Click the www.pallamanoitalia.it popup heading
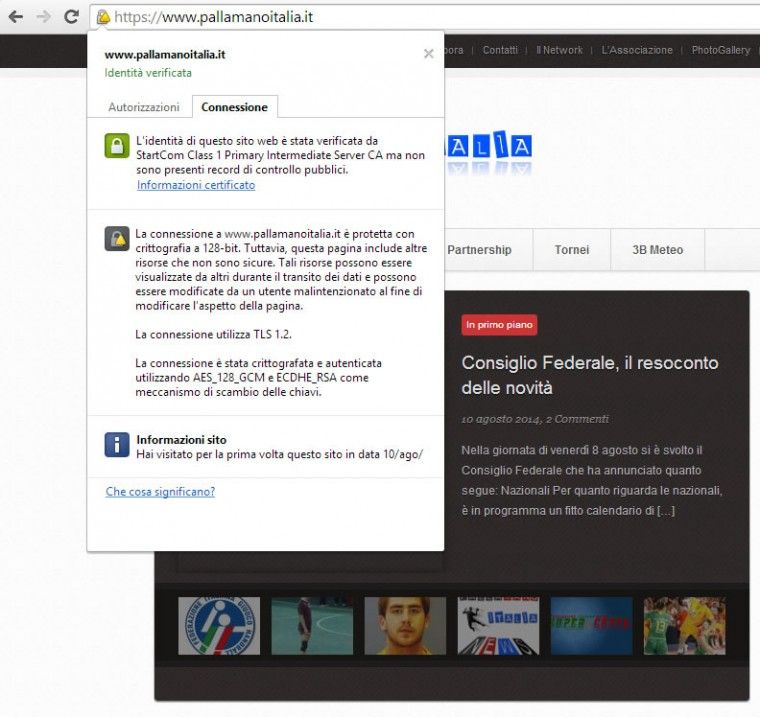This screenshot has height=717, width=760. click(165, 54)
